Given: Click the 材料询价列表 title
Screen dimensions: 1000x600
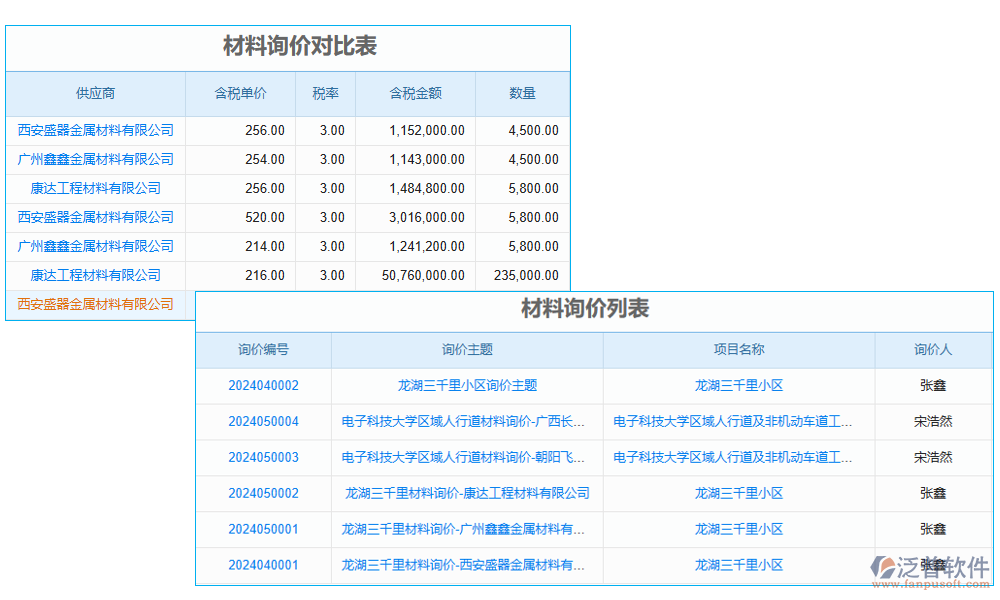Looking at the screenshot, I should coord(583,310).
